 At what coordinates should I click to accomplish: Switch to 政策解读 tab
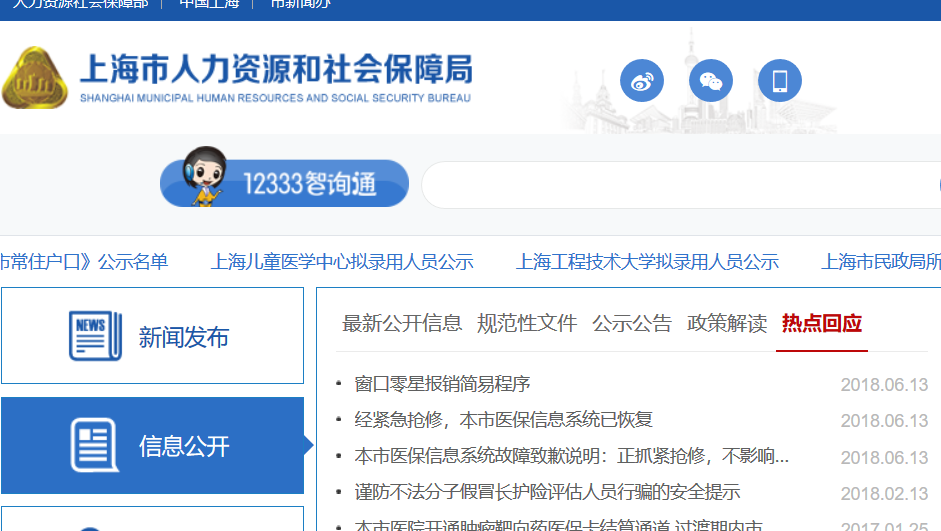(x=727, y=323)
